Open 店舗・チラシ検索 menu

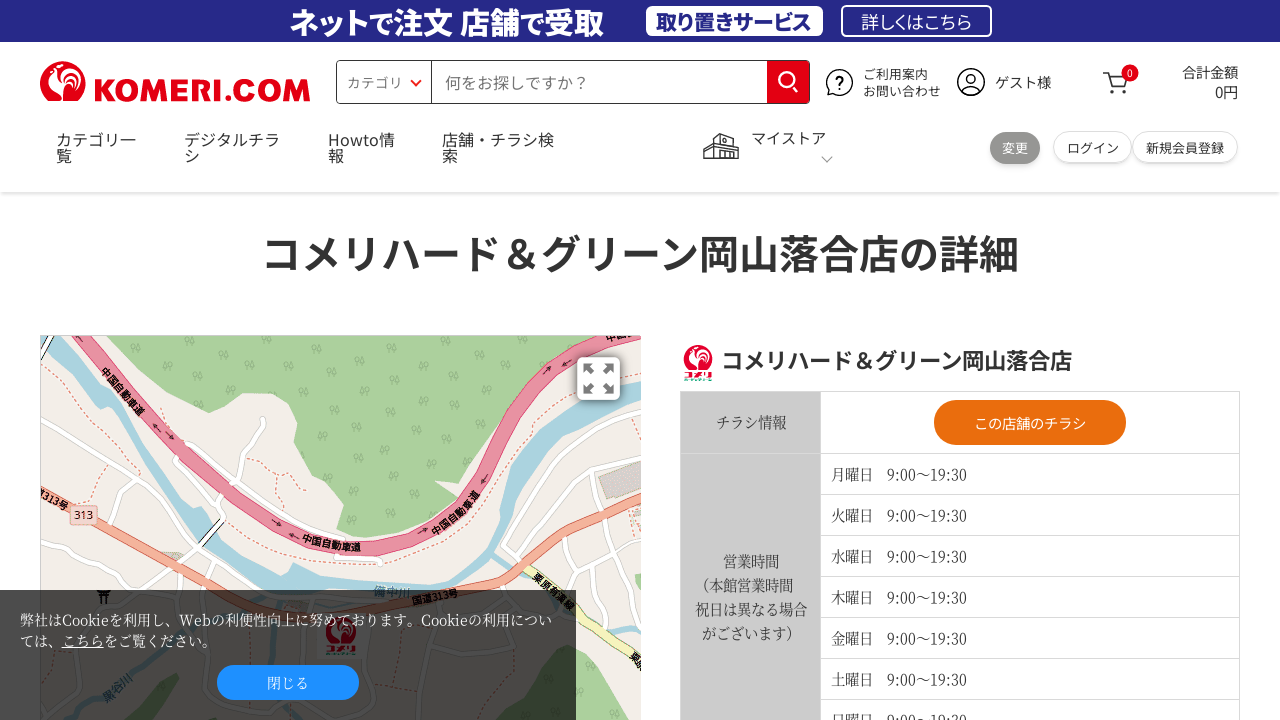[498, 148]
